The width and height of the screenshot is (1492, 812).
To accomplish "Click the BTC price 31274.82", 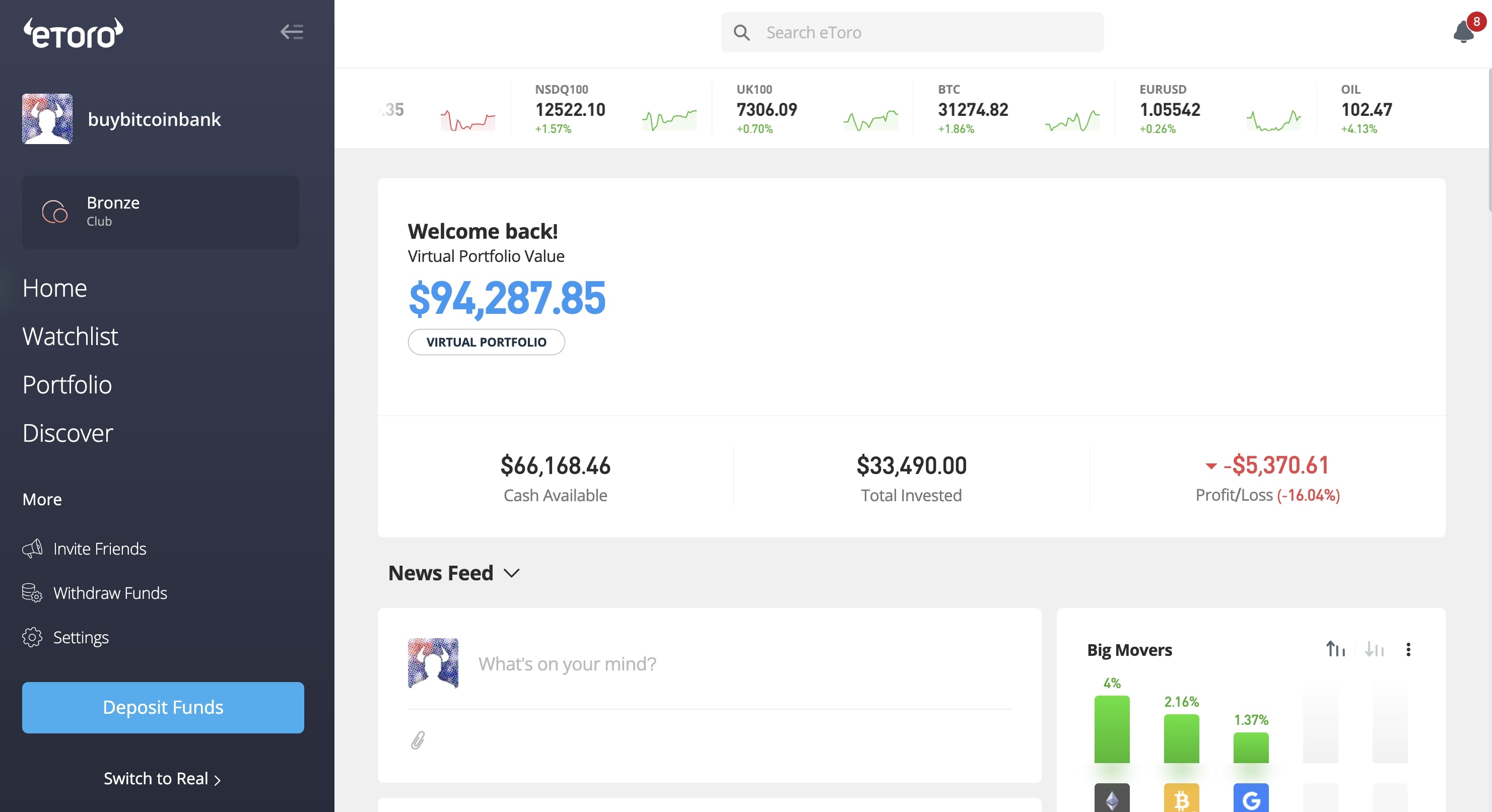I will pyautogui.click(x=973, y=109).
